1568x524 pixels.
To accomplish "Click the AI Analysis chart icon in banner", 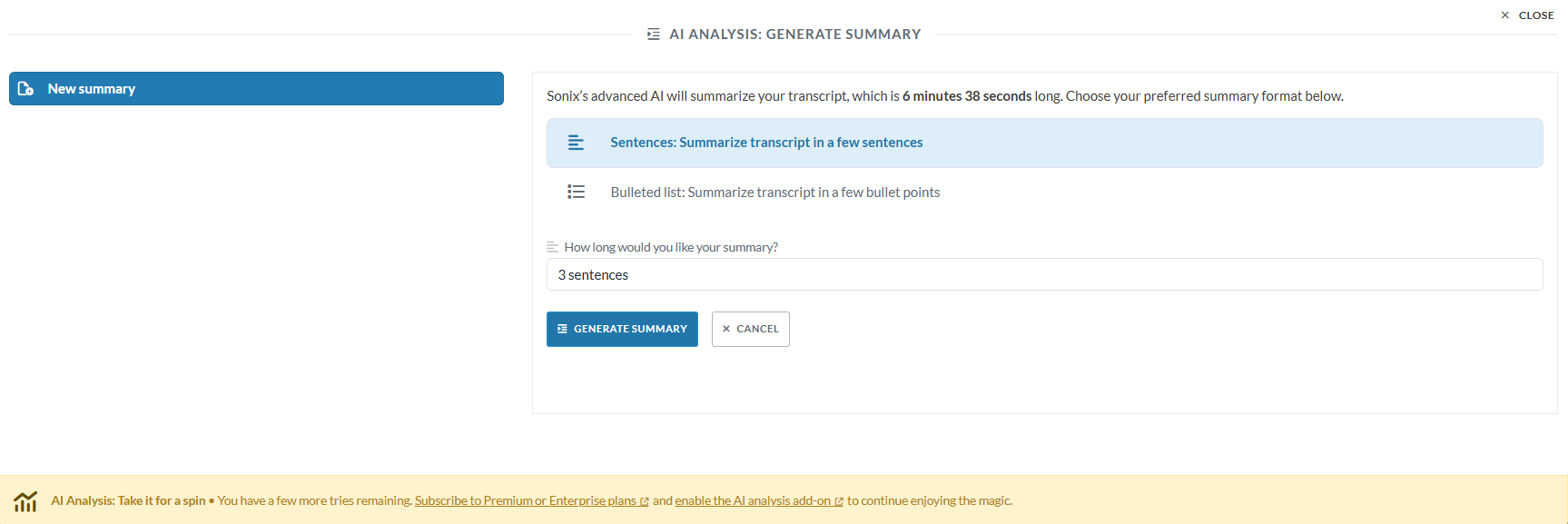I will (25, 500).
